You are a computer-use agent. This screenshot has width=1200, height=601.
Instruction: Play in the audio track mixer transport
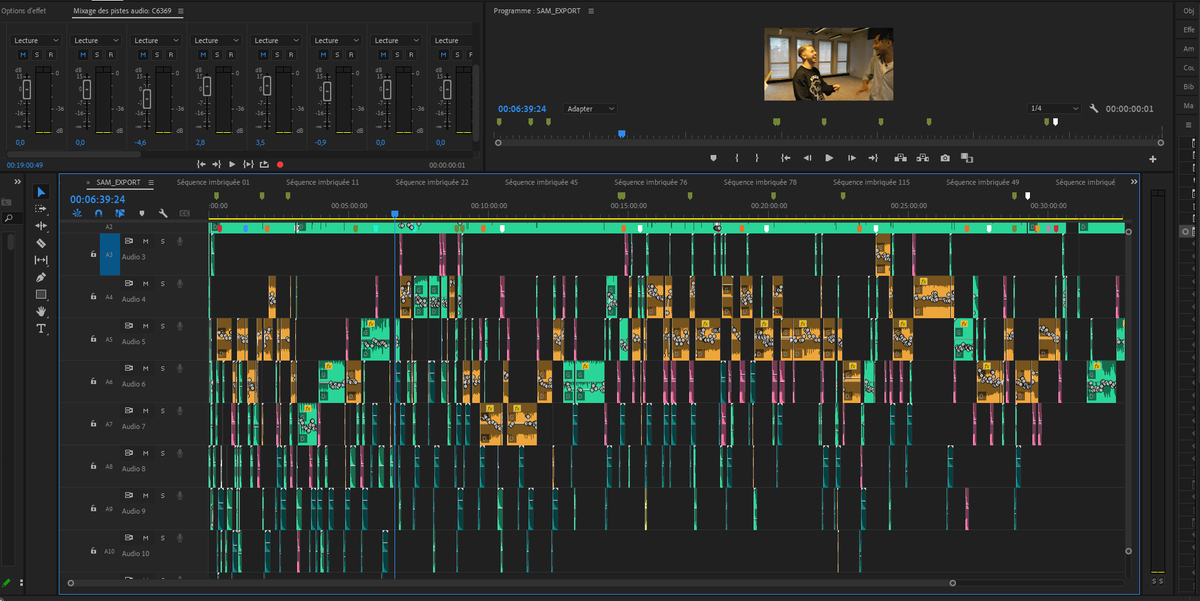[232, 164]
